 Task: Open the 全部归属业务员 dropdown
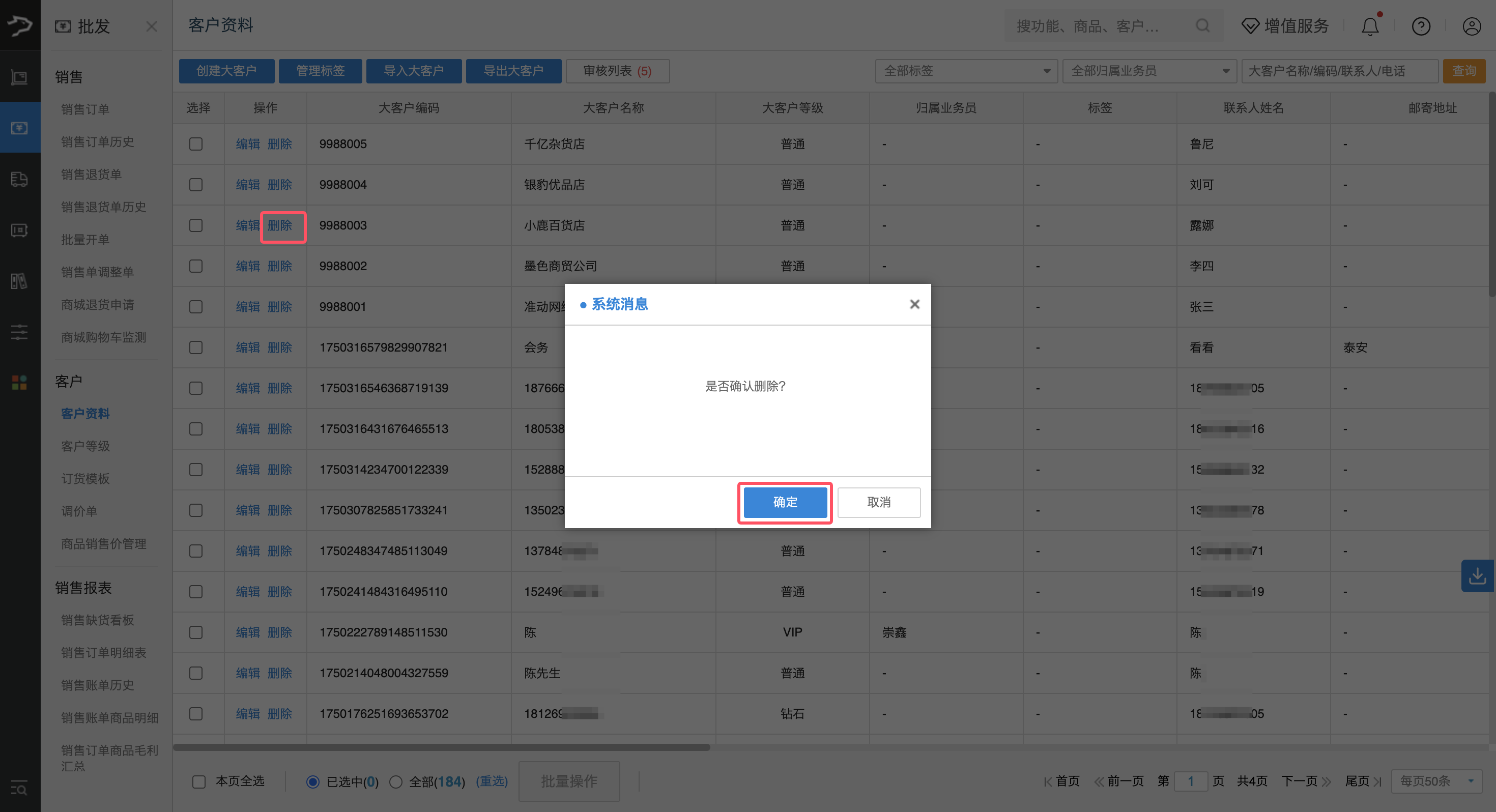click(1149, 71)
